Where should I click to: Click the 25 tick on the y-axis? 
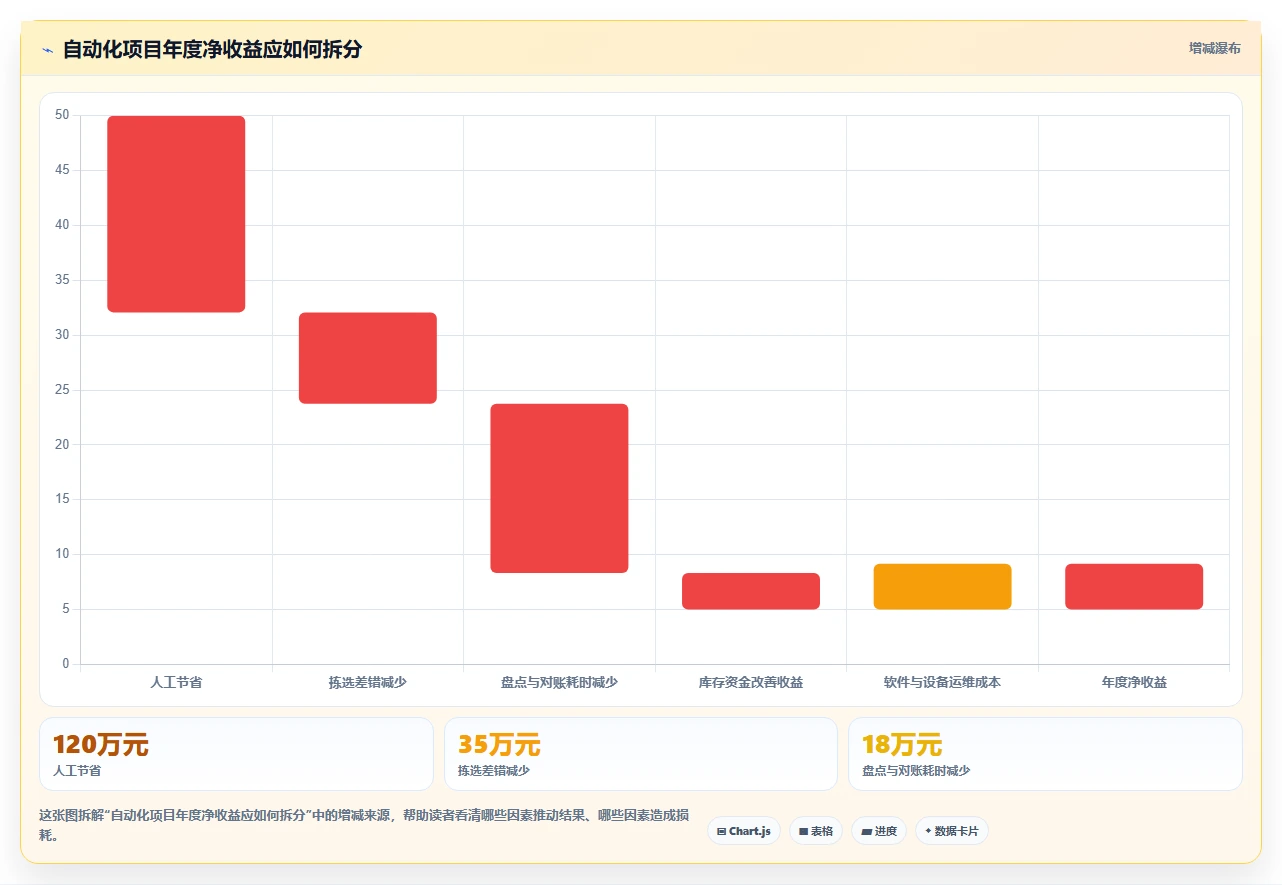[62, 389]
